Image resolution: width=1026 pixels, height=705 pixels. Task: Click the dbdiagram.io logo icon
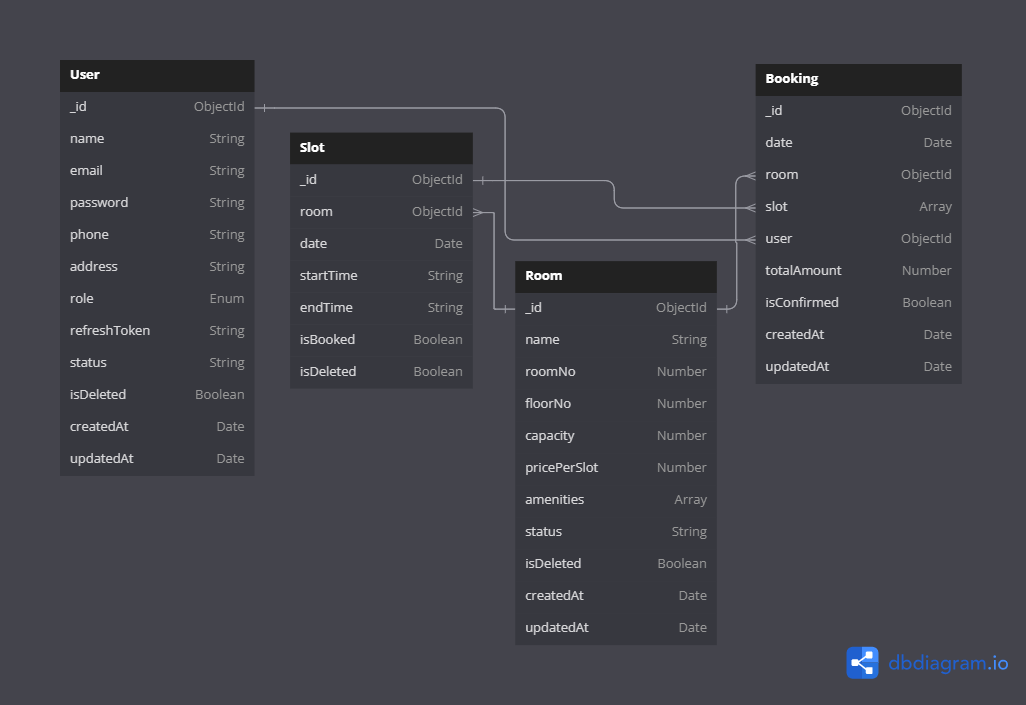861,662
